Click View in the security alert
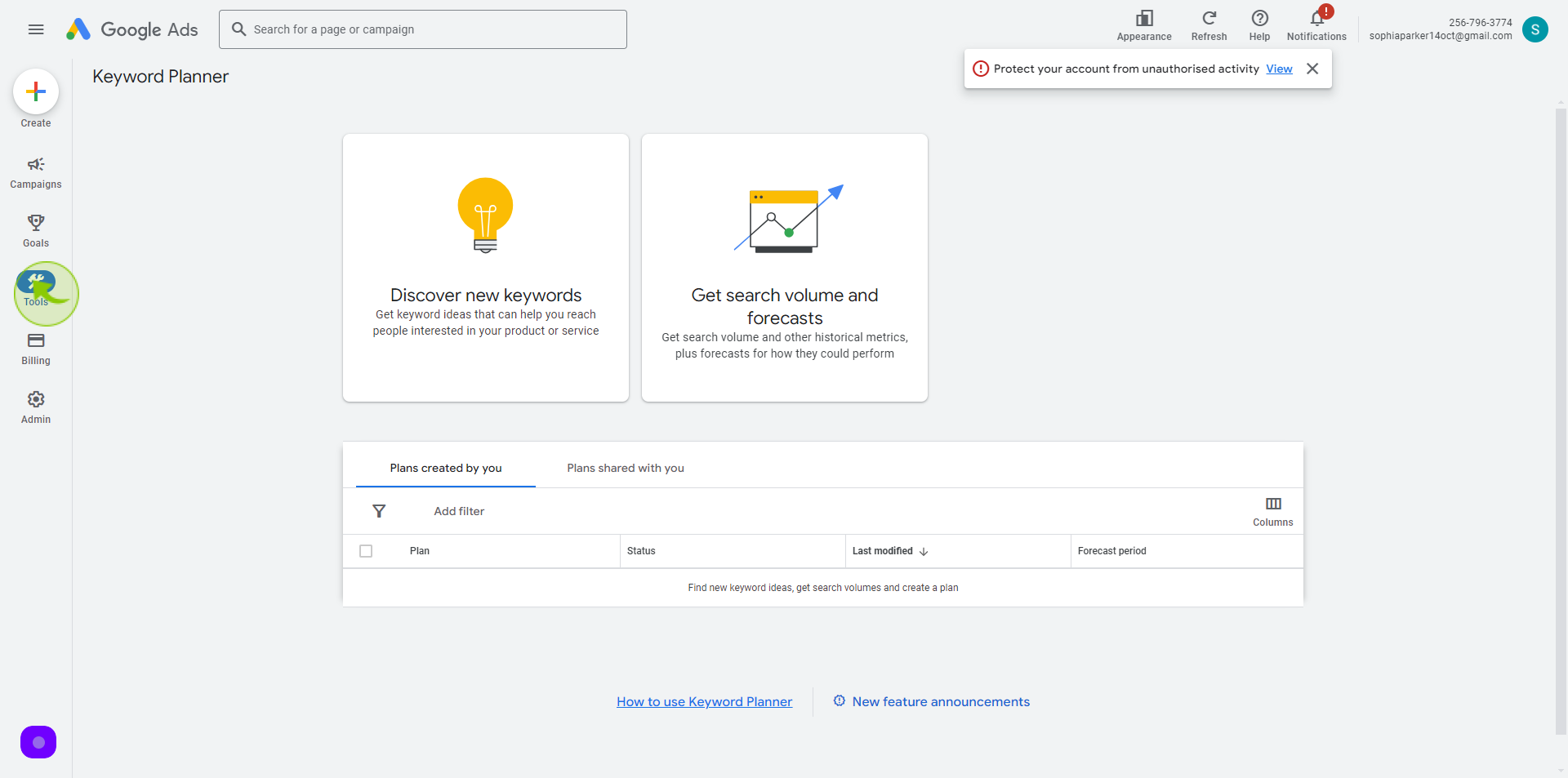Screen dimensions: 1568x778 point(1279,69)
